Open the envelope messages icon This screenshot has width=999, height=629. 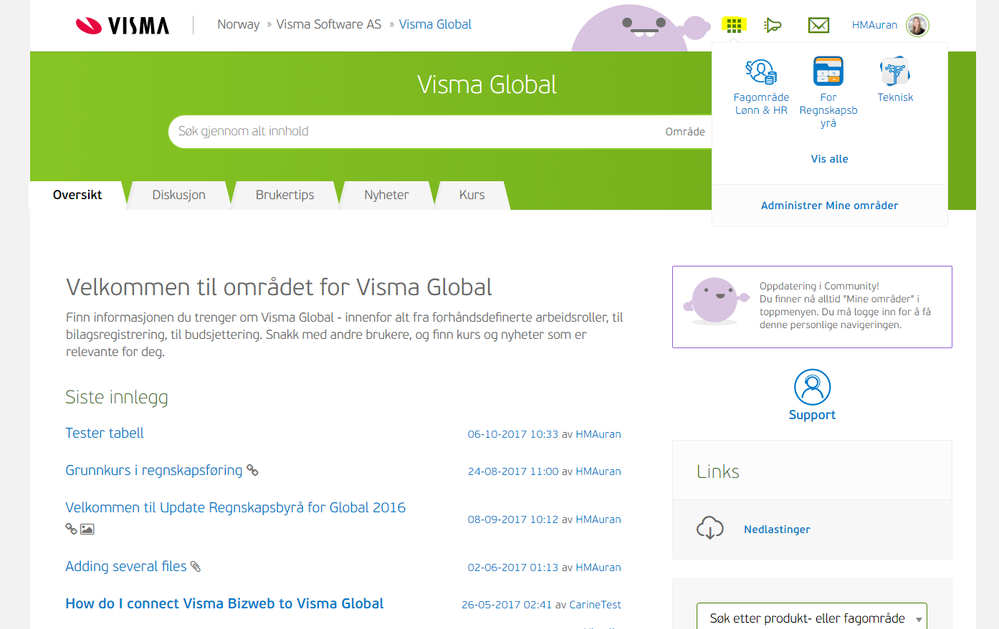coord(818,25)
